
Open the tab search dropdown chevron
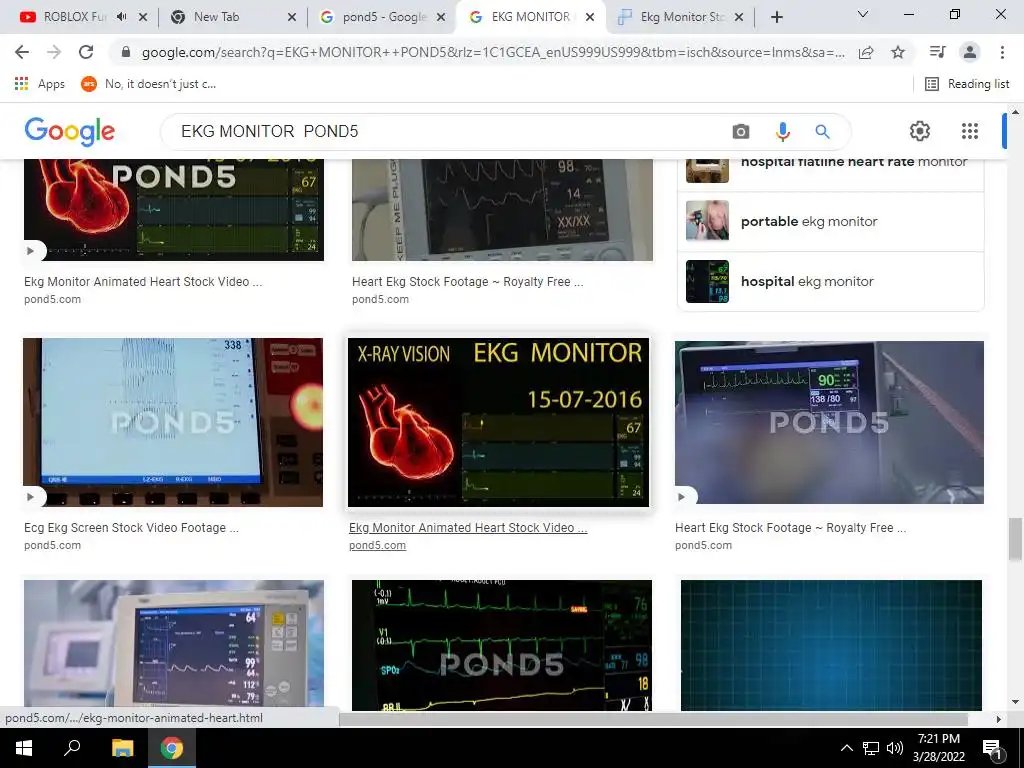click(x=863, y=14)
